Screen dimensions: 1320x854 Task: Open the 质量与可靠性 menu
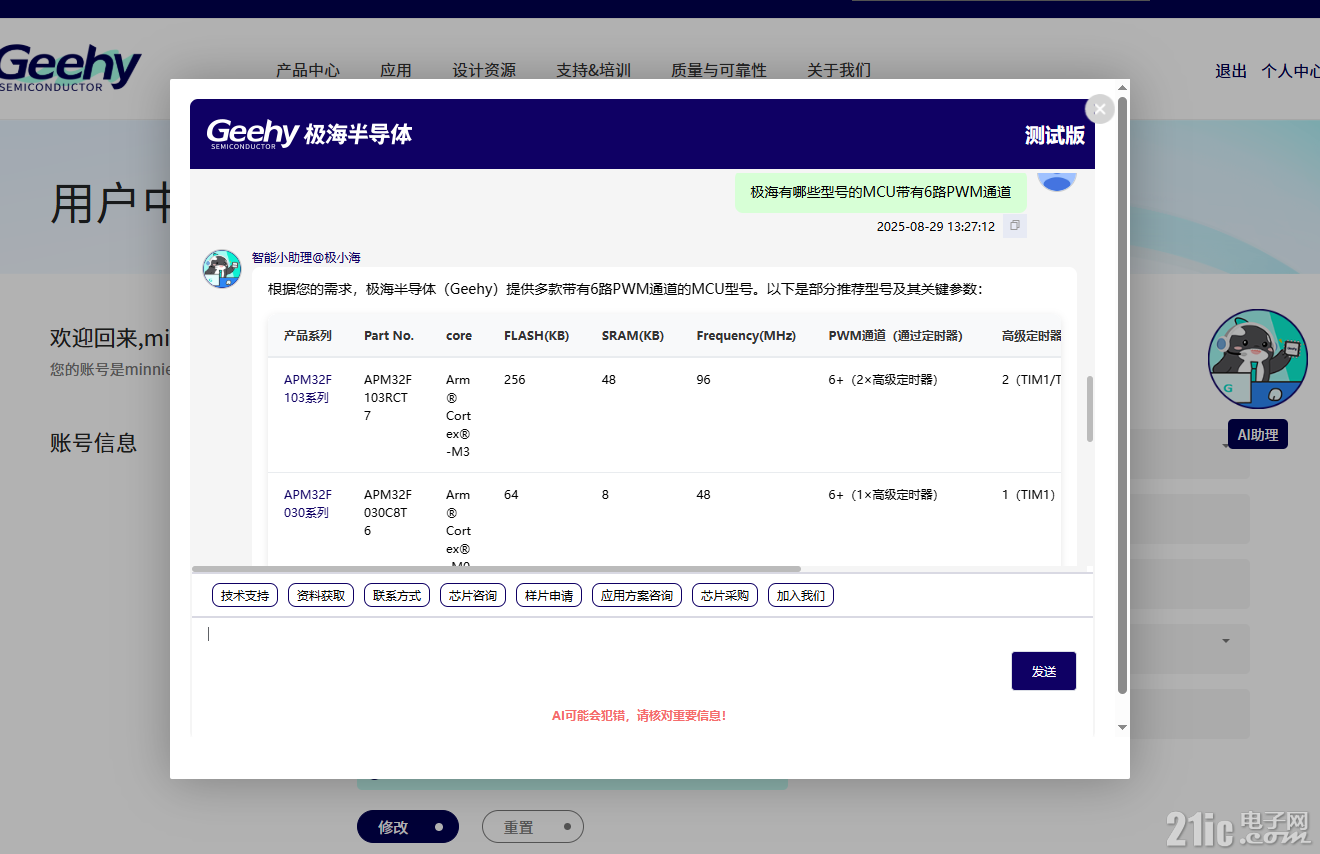coord(719,71)
